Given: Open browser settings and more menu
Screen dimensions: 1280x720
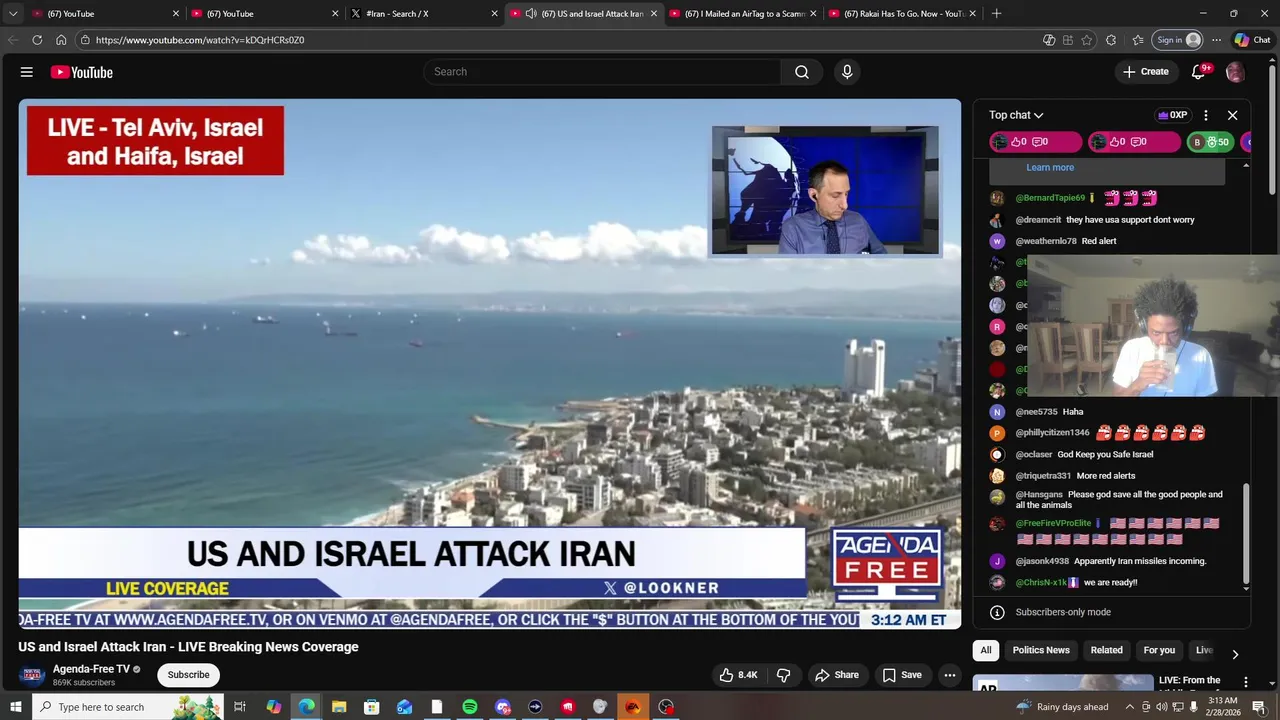Looking at the screenshot, I should 1216,40.
